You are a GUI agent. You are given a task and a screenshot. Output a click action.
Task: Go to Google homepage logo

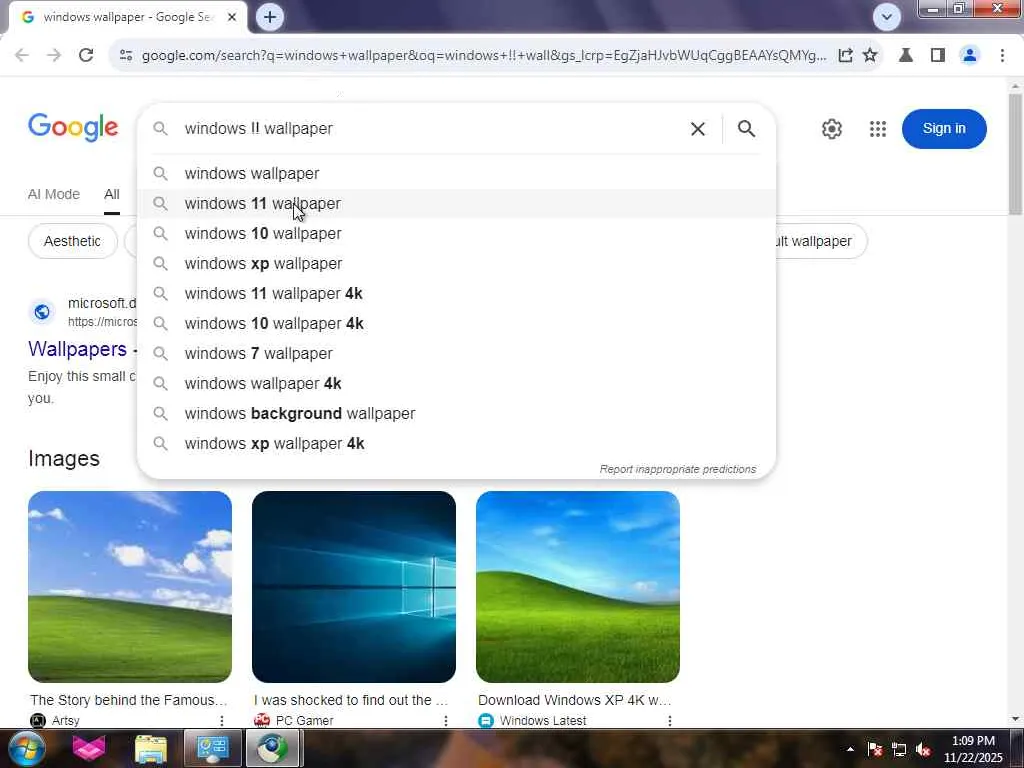coord(73,127)
